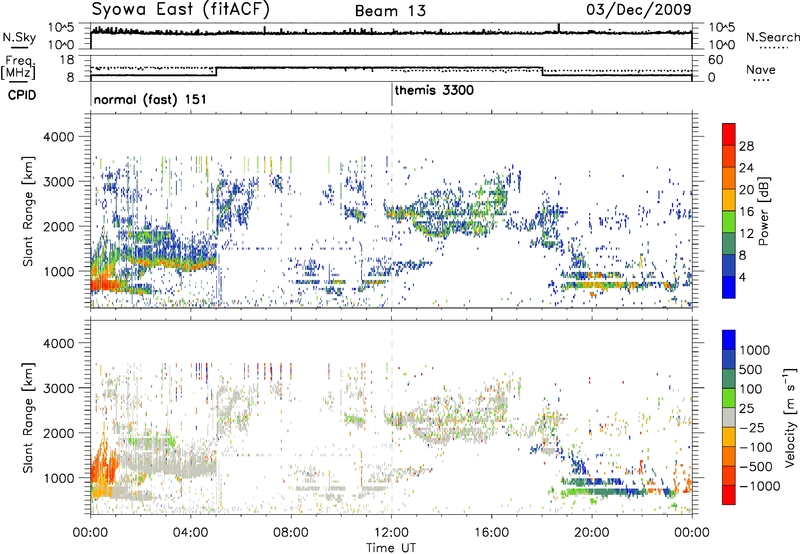
Task: Click the '500' label on Velocity color bar
Action: point(751,369)
